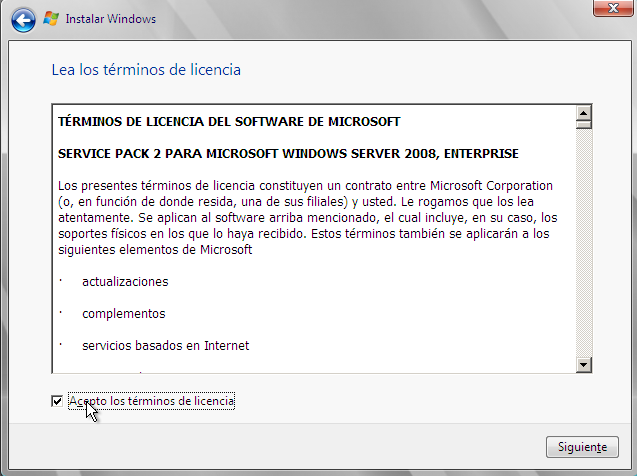The height and width of the screenshot is (476, 637).
Task: Click the "actualizaciones" list item
Action: pyautogui.click(x=125, y=282)
